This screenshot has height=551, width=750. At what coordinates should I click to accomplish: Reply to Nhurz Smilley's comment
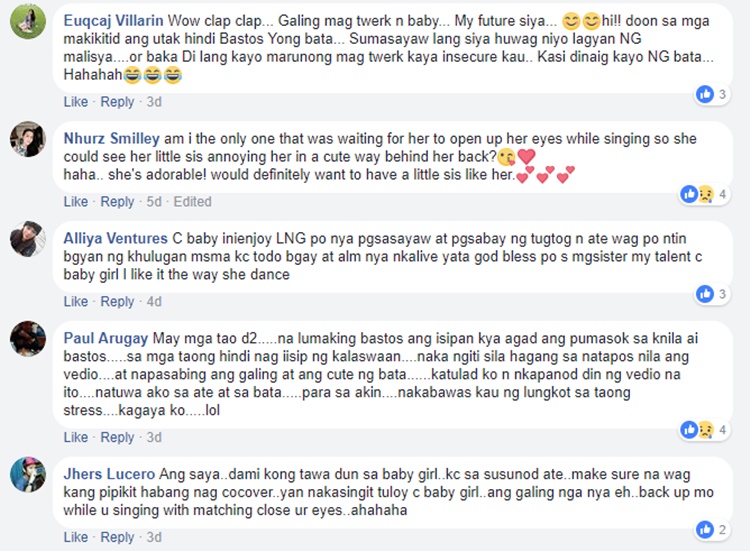coord(117,202)
